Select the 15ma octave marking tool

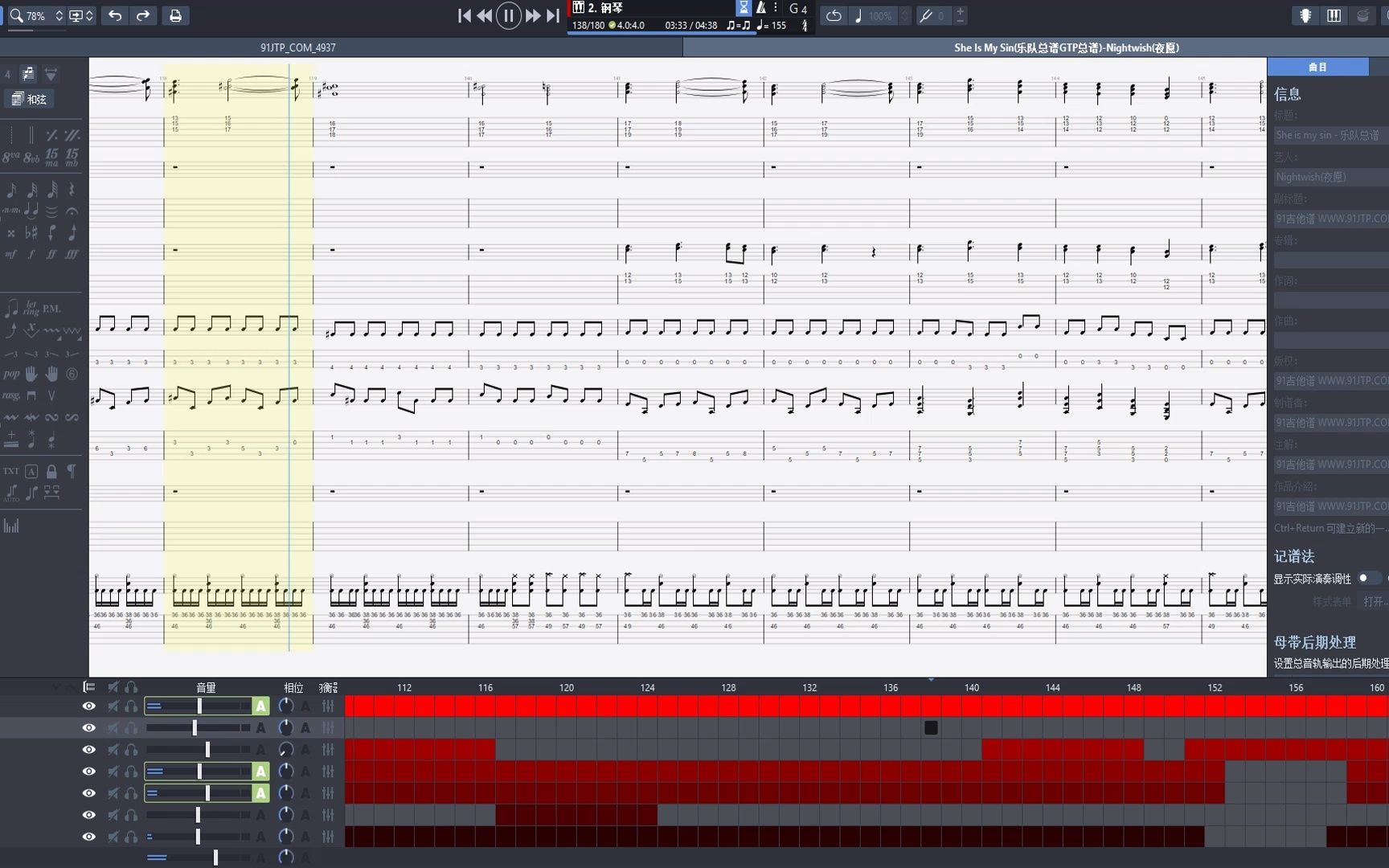tap(51, 157)
